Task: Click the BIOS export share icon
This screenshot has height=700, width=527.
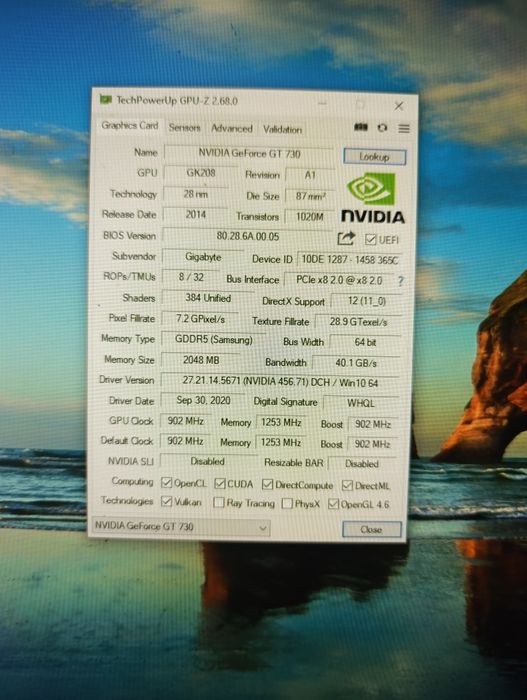Action: 346,238
